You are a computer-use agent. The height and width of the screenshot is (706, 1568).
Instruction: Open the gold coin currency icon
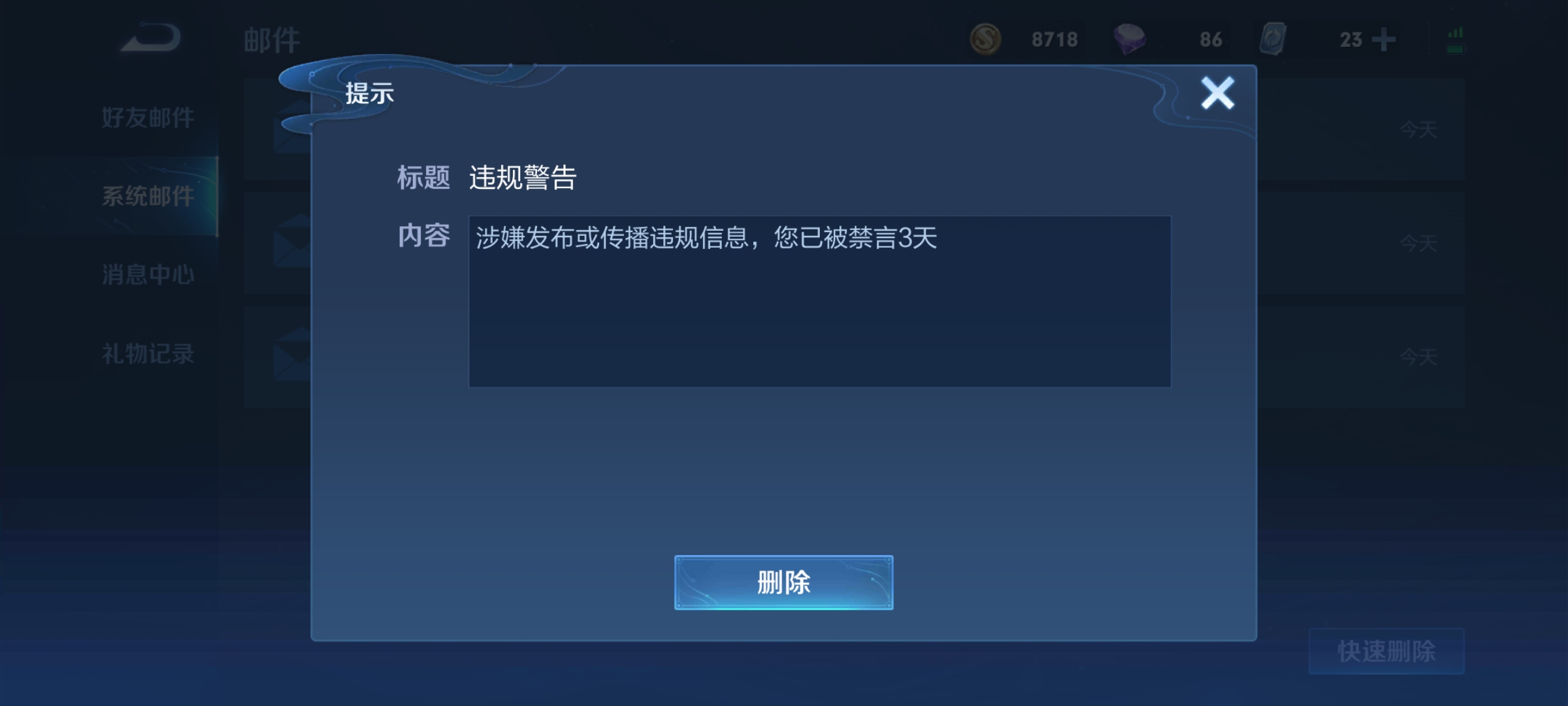(x=985, y=39)
